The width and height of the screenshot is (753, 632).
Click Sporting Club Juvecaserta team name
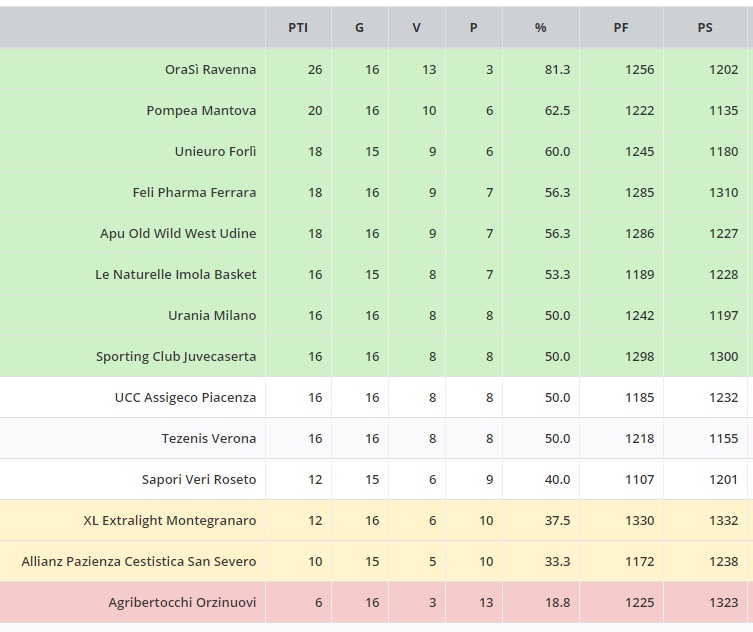[x=176, y=357]
